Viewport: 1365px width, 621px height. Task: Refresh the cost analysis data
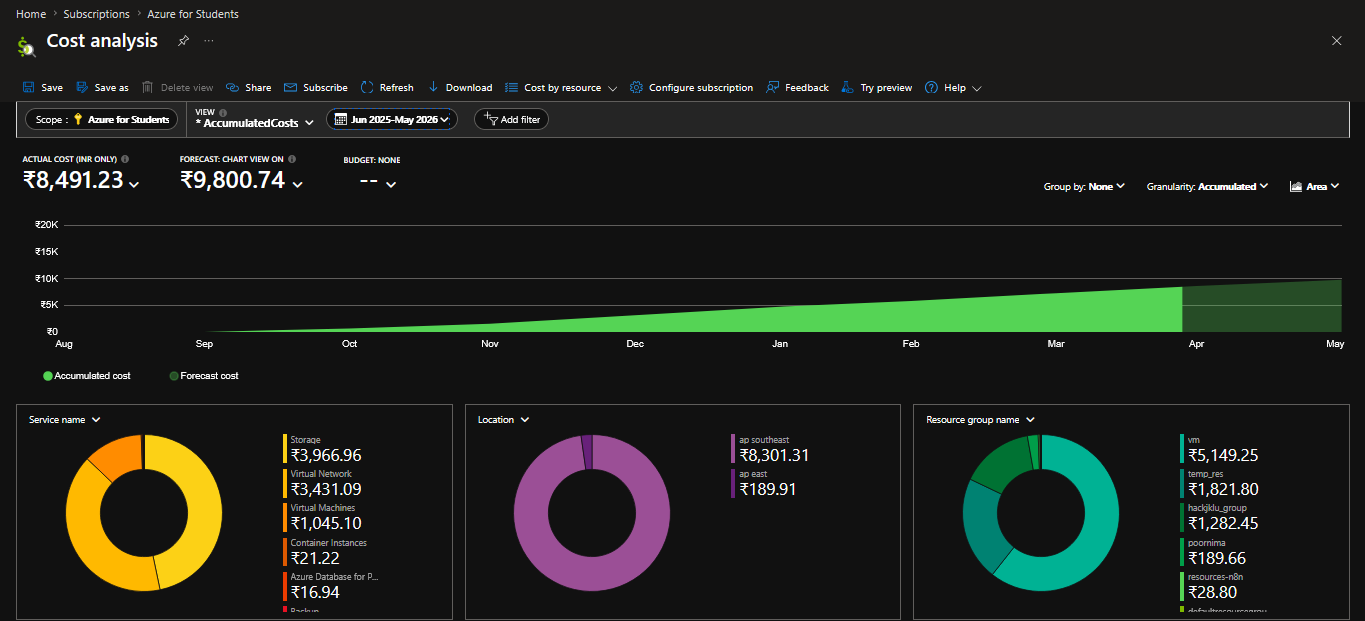pos(387,87)
